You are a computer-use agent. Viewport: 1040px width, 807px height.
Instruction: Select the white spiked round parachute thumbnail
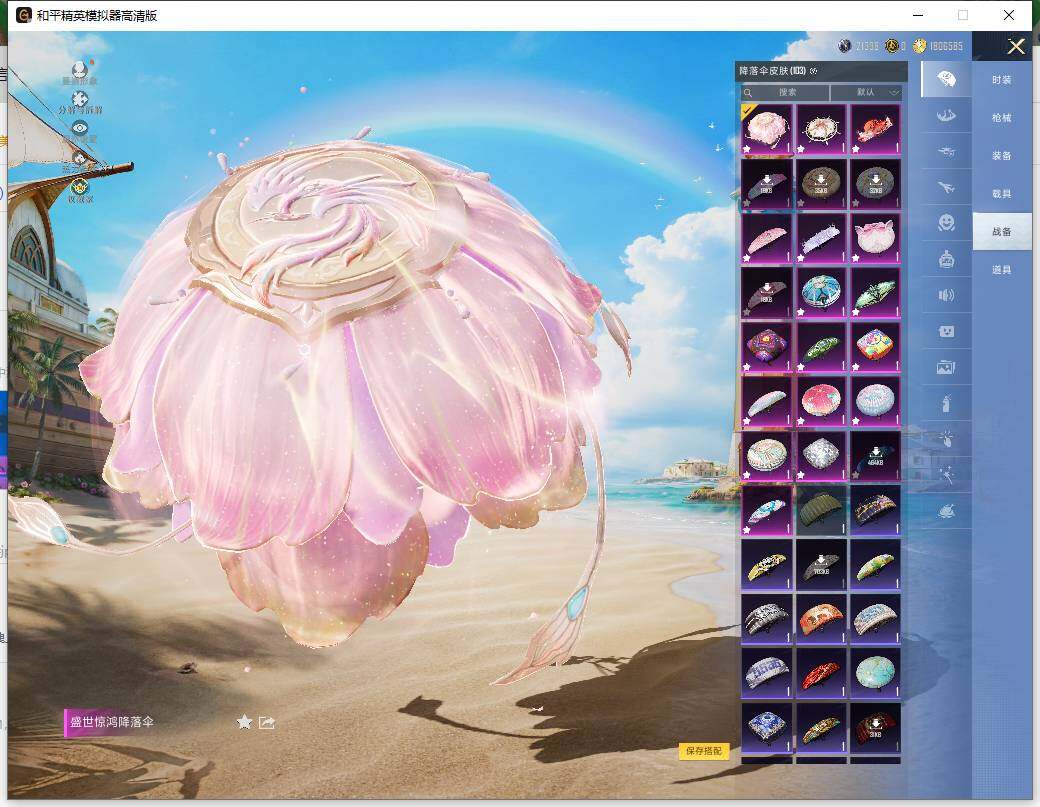tap(821, 129)
